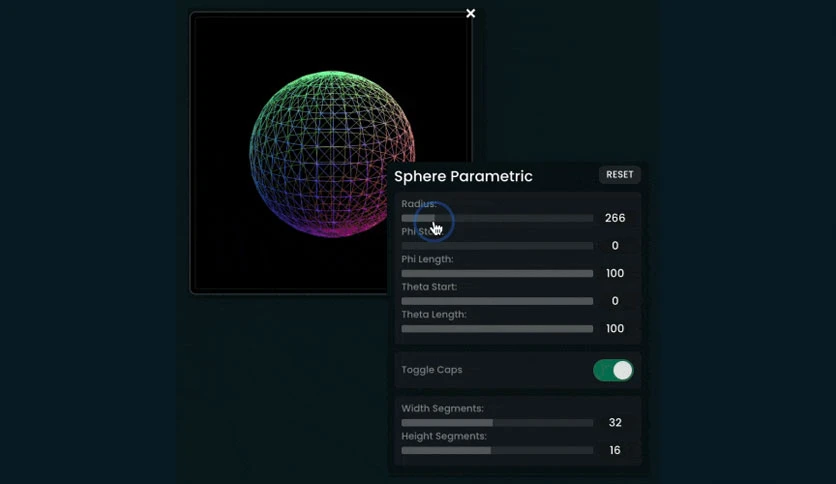Select the Width Segments value 32
836x484 pixels.
(x=615, y=423)
